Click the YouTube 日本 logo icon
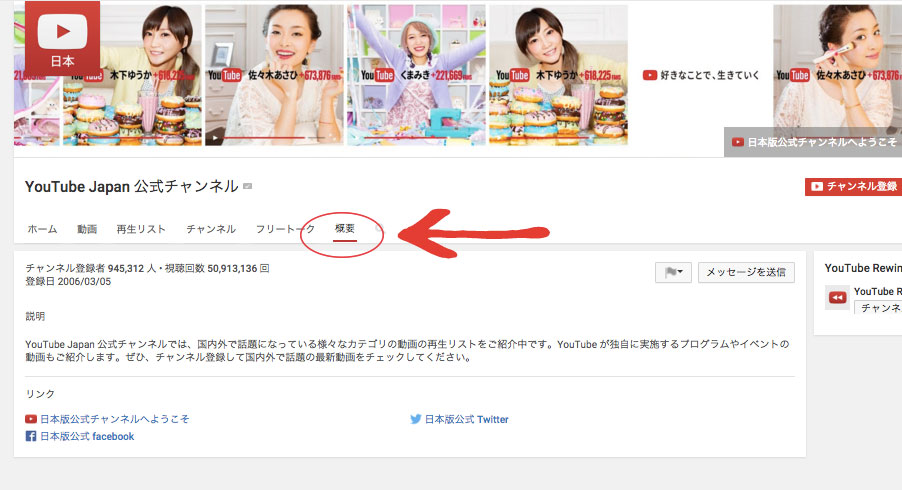This screenshot has height=490, width=902. click(x=62, y=38)
